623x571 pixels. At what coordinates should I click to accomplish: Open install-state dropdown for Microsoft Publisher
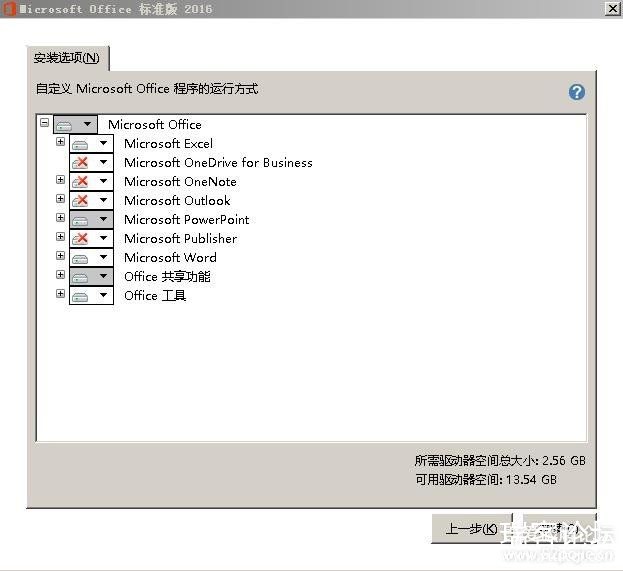91,238
